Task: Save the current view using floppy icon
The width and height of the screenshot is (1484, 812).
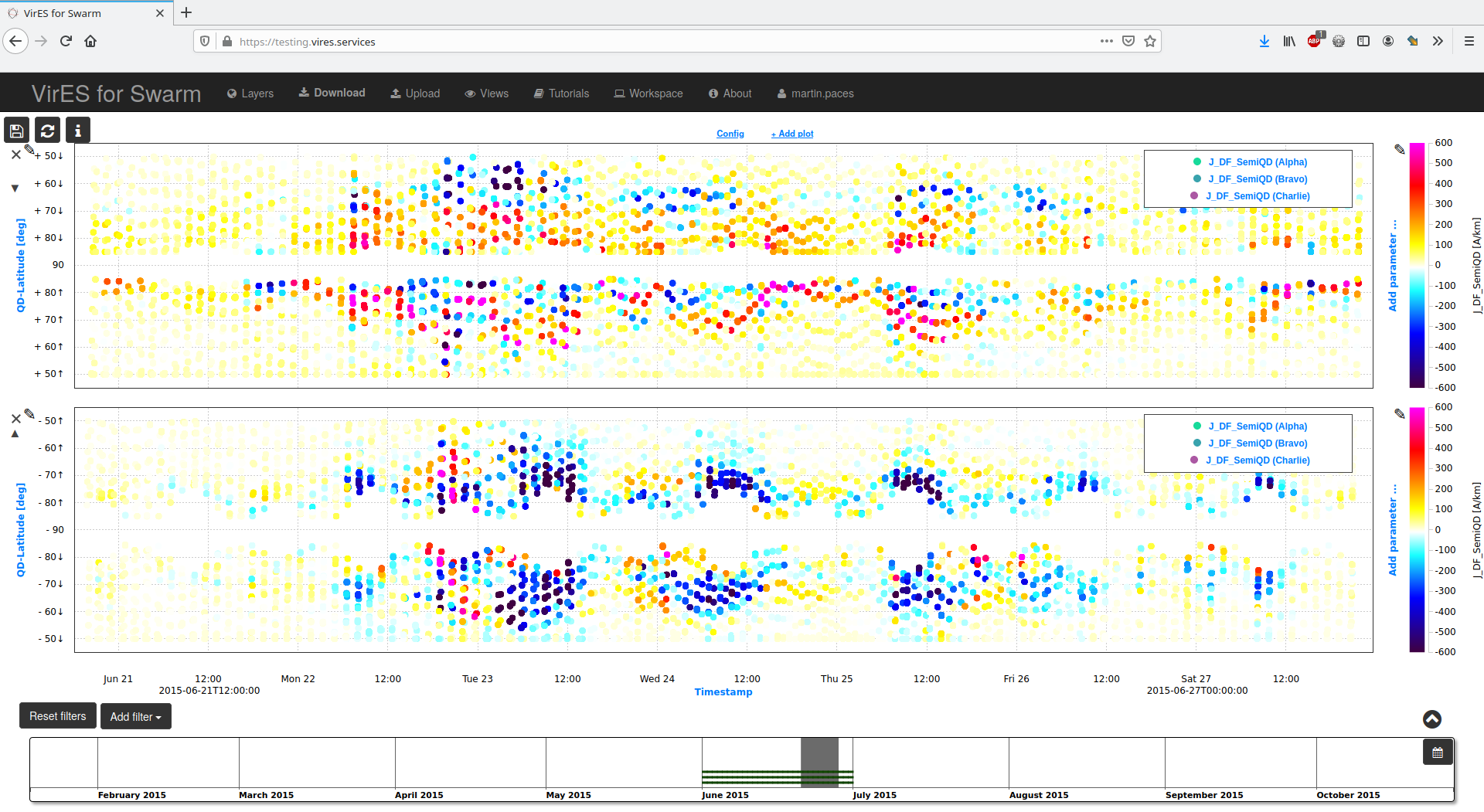Action: coord(16,130)
